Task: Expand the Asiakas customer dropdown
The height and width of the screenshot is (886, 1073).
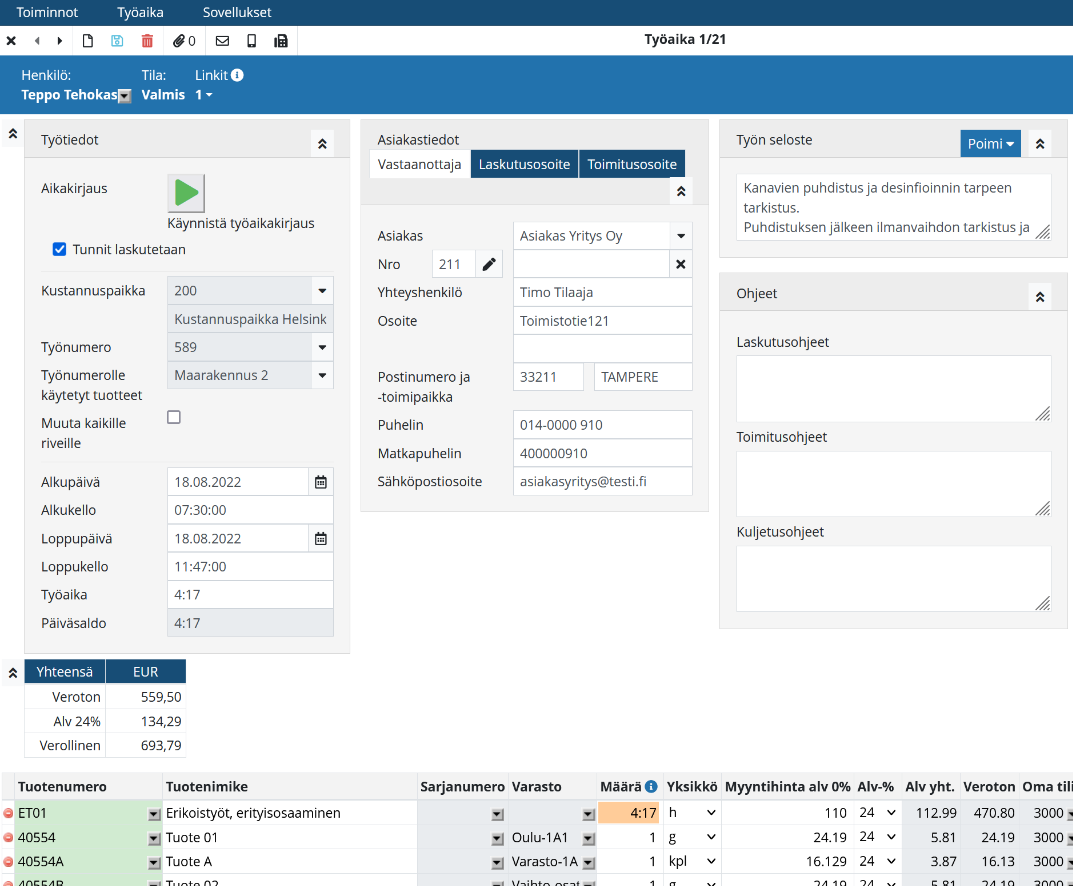Action: [681, 236]
